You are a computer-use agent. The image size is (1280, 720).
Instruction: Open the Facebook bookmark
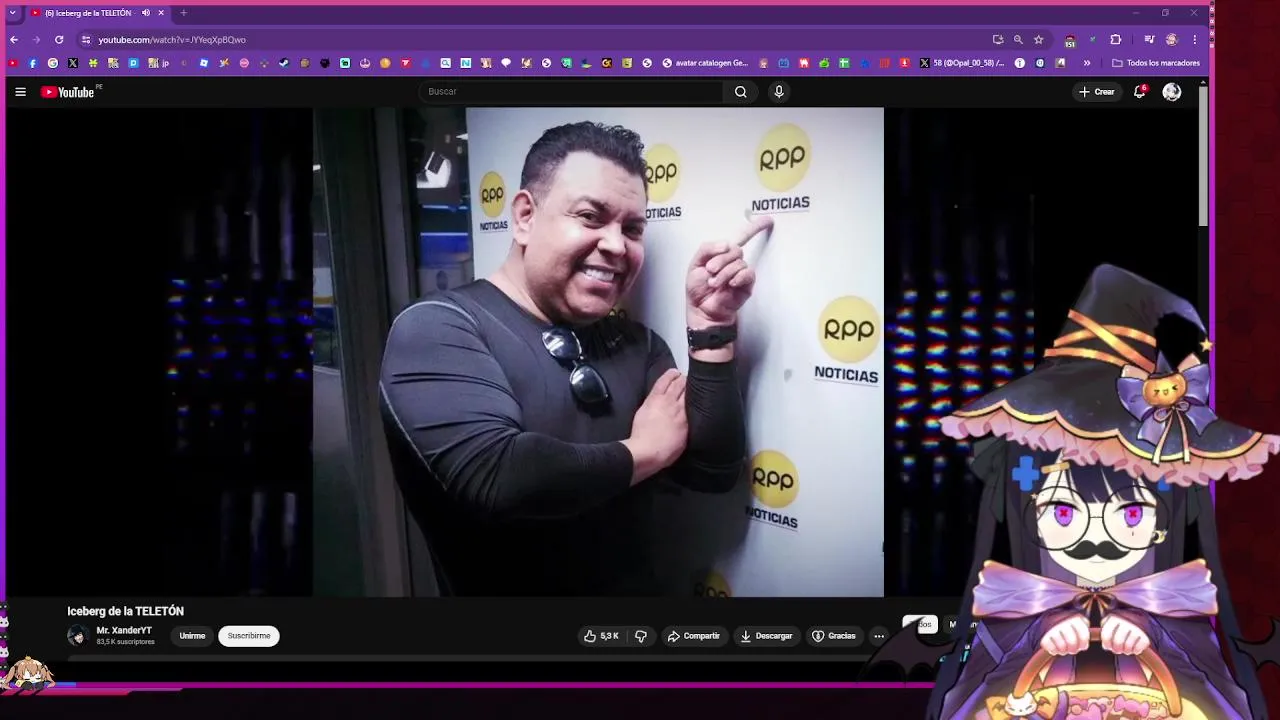click(x=33, y=63)
